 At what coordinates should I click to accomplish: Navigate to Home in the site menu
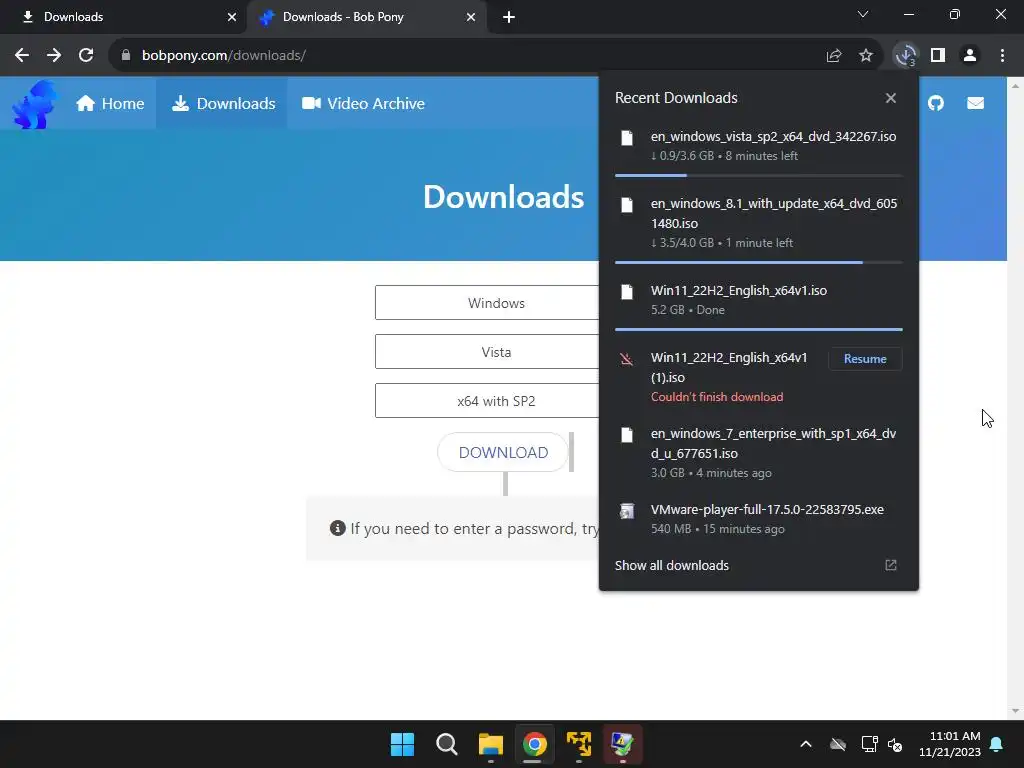pos(110,103)
